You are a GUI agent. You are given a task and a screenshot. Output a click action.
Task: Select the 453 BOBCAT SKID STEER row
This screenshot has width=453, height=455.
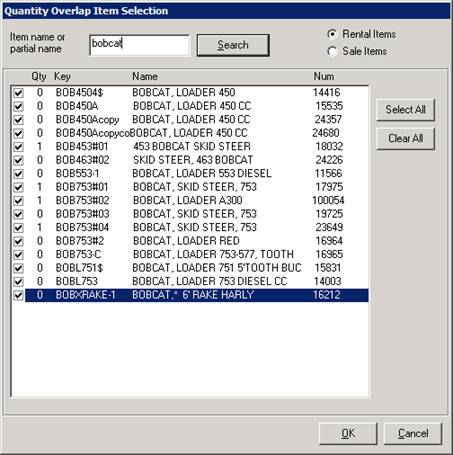[x=197, y=146]
